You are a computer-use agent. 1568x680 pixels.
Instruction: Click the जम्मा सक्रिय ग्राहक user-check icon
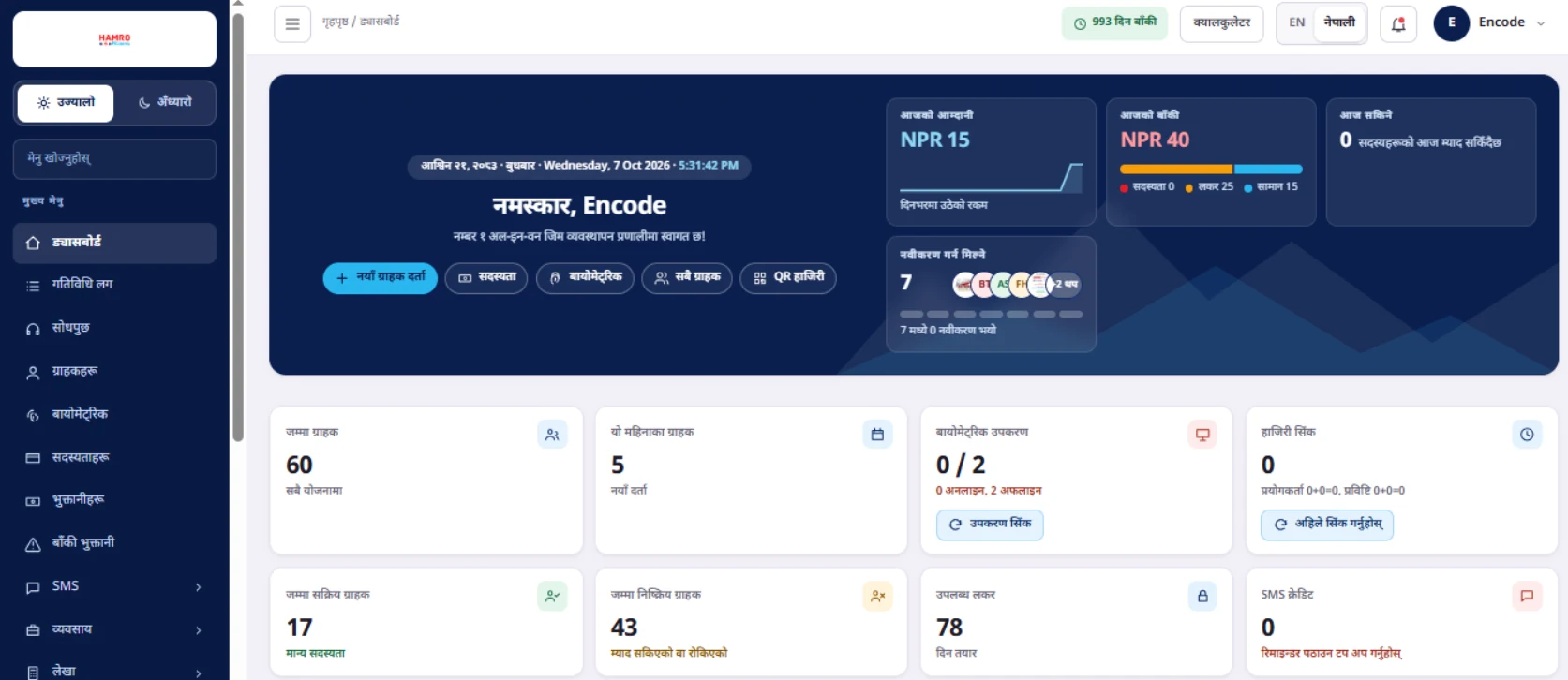pyautogui.click(x=552, y=597)
